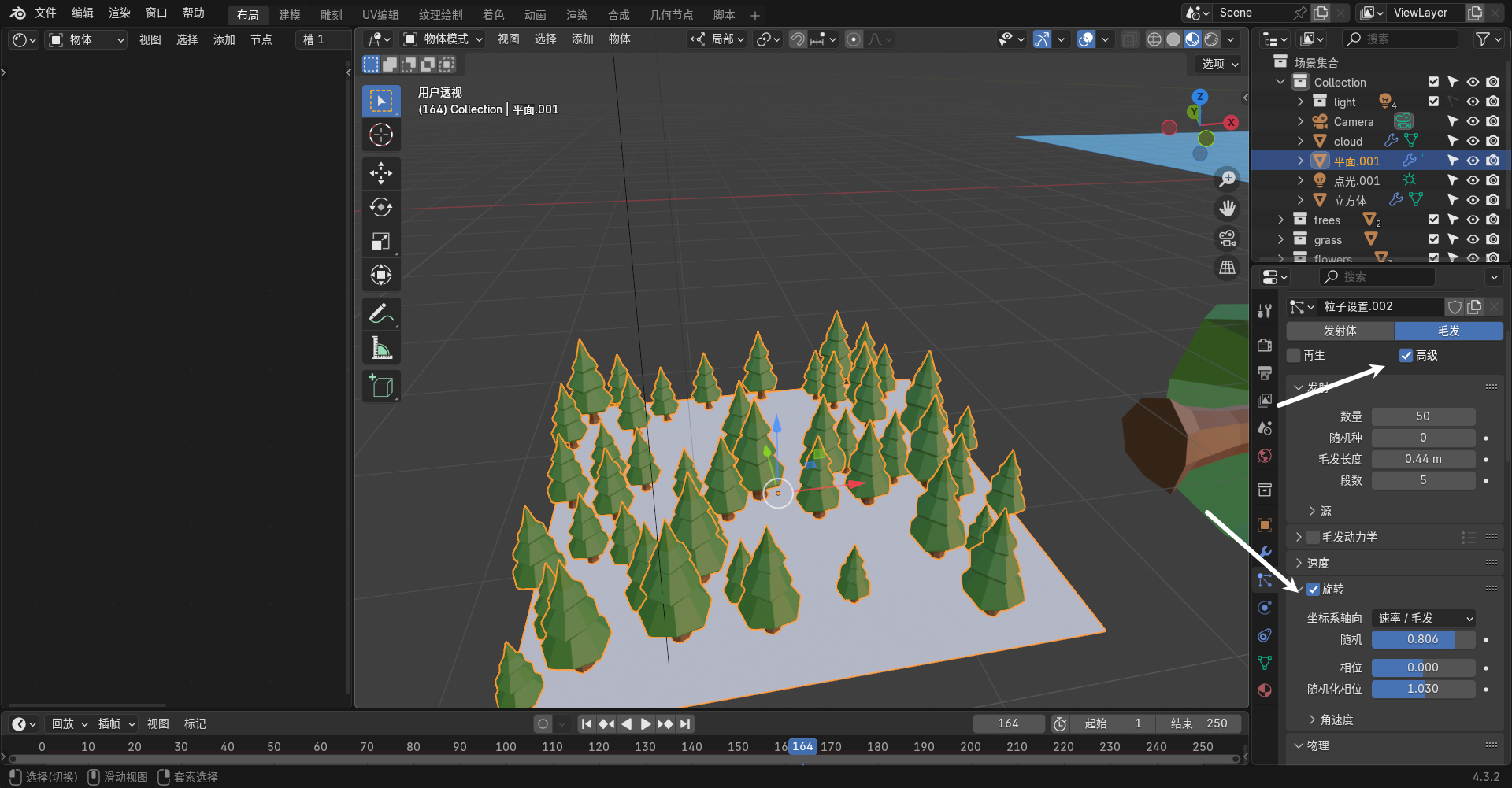Open the 渲染 (Render) menu
1512x788 pixels.
coord(119,13)
